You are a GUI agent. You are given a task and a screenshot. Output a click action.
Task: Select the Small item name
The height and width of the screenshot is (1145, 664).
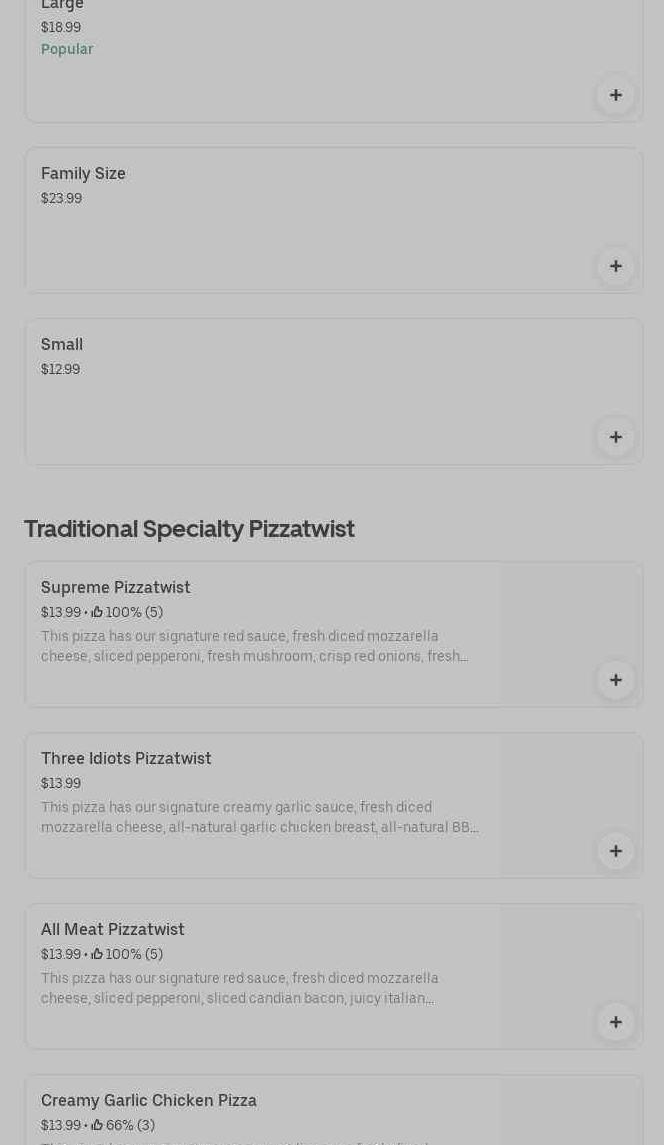pyautogui.click(x=62, y=344)
